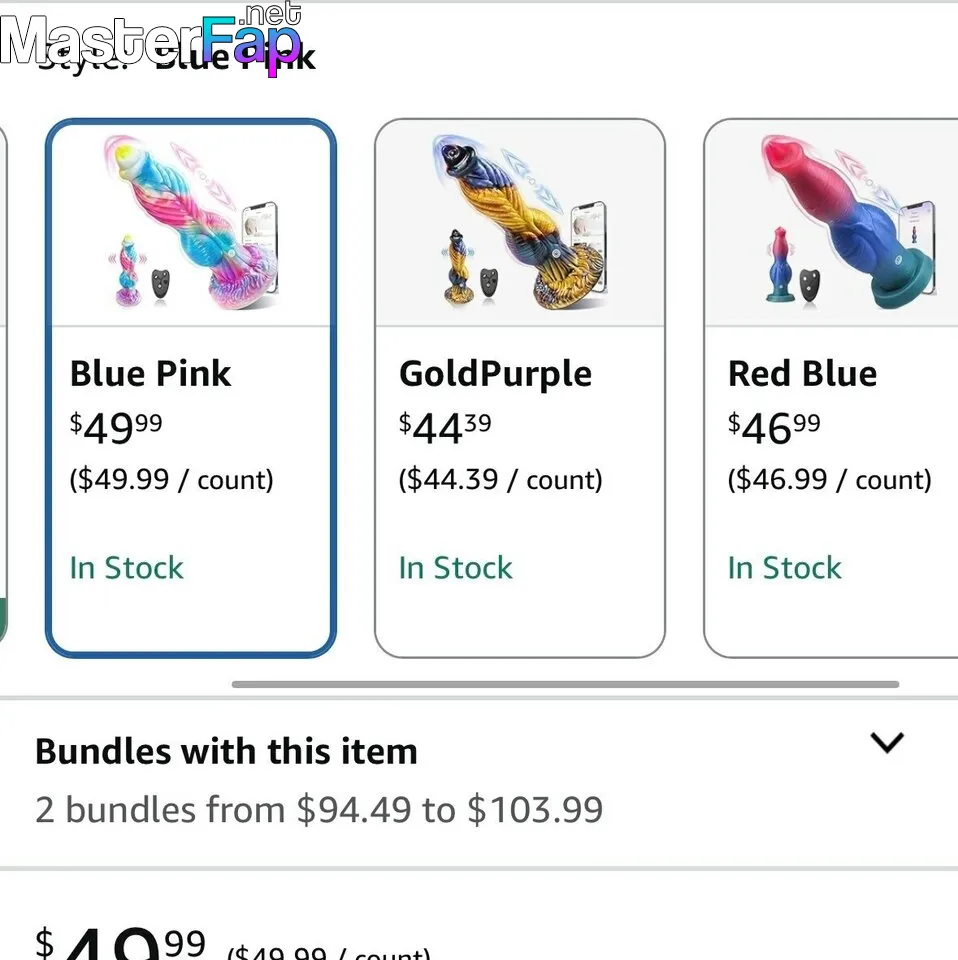Tap the $49.99 price under Blue Pink
This screenshot has height=960, width=958.
click(116, 428)
